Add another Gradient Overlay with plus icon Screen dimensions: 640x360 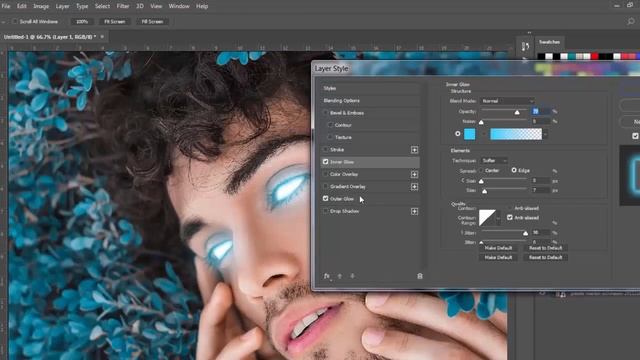(x=414, y=187)
